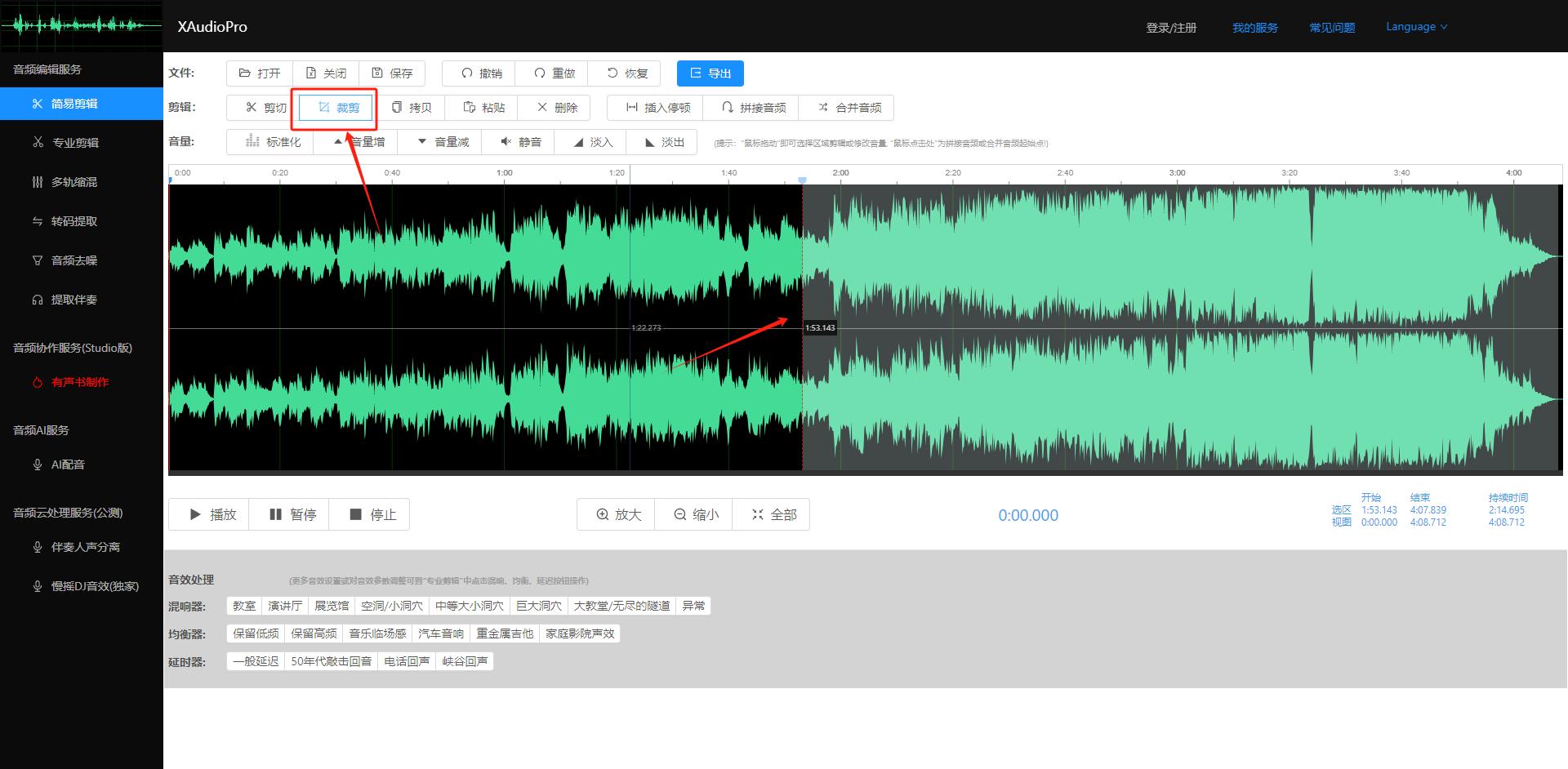Click the selection handle on the timeline ruler

802,180
